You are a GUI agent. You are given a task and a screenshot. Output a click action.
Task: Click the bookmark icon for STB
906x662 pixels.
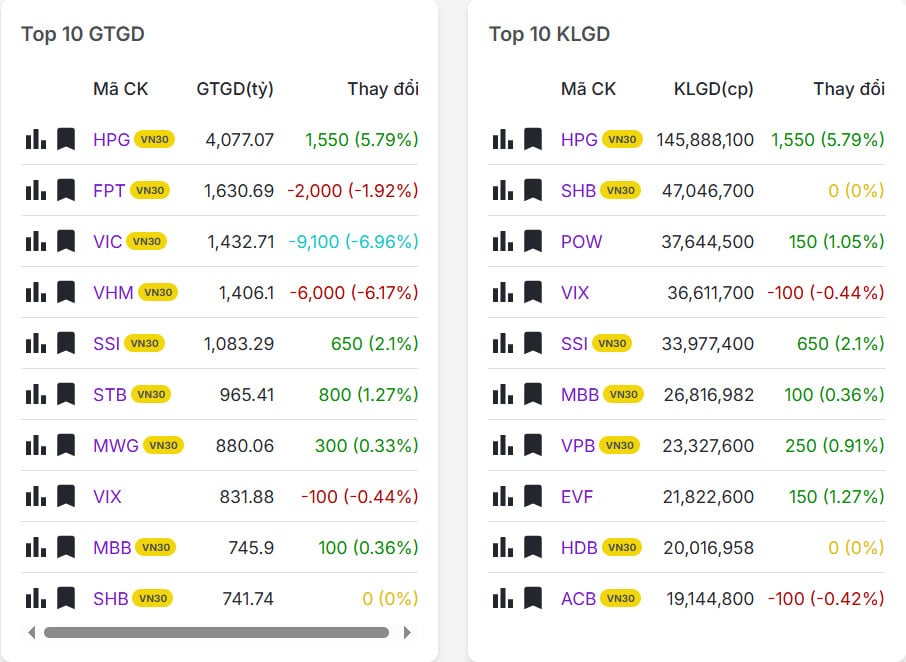(x=66, y=394)
